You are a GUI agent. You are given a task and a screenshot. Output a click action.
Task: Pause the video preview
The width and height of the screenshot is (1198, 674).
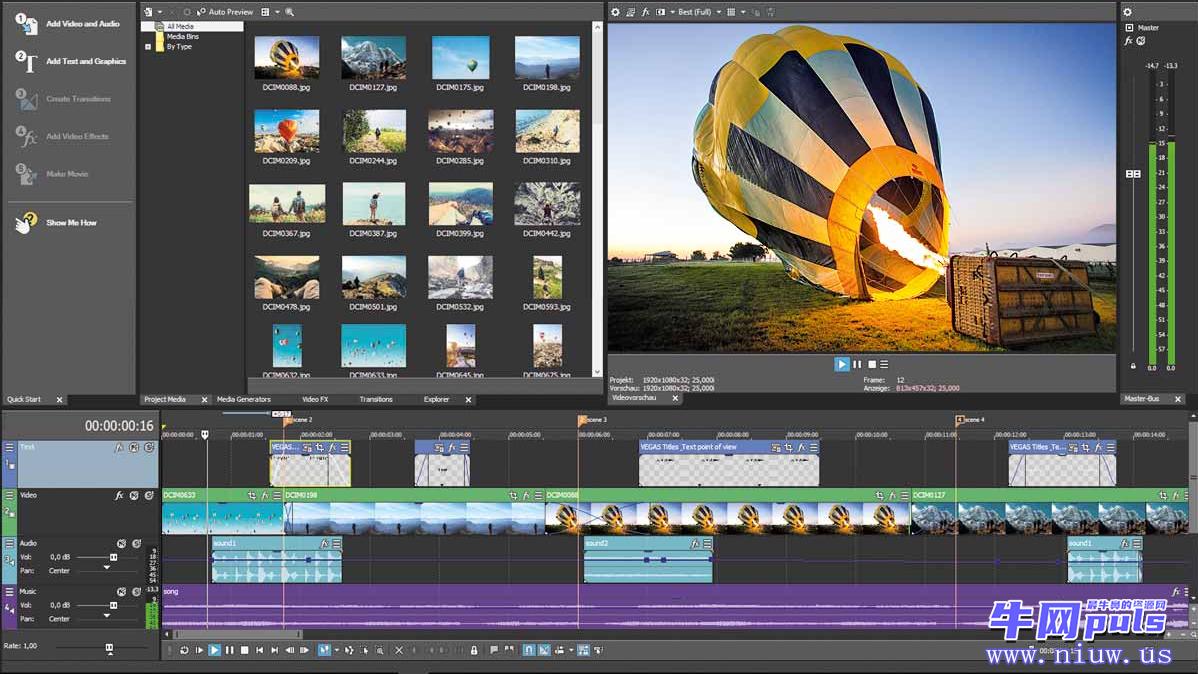pyautogui.click(x=857, y=365)
